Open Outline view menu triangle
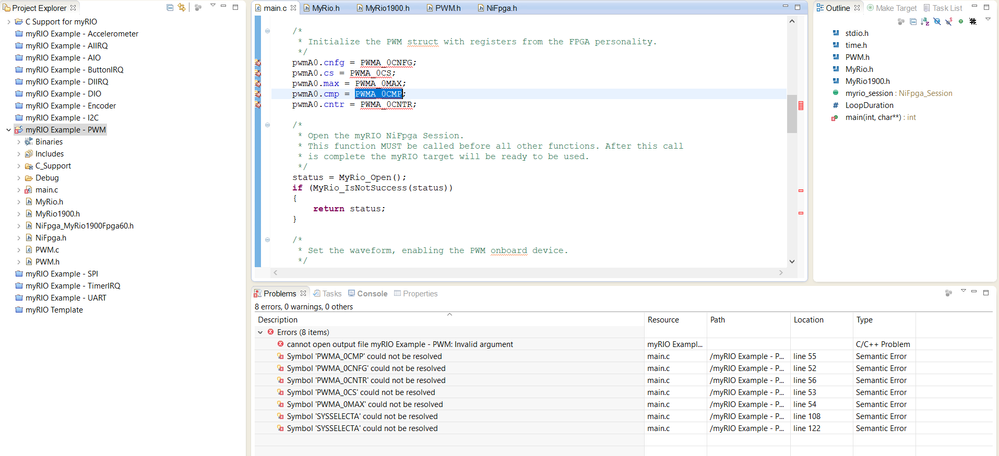This screenshot has width=999, height=456. (x=988, y=19)
